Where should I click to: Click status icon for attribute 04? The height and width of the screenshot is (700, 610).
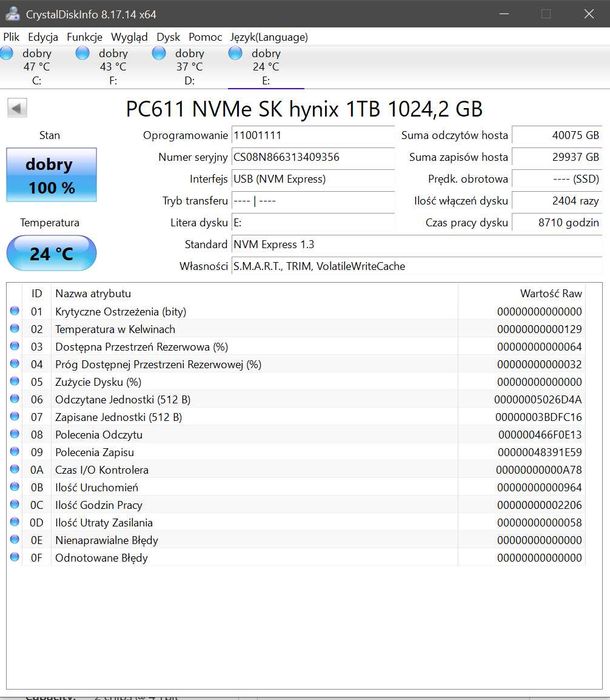tap(15, 363)
